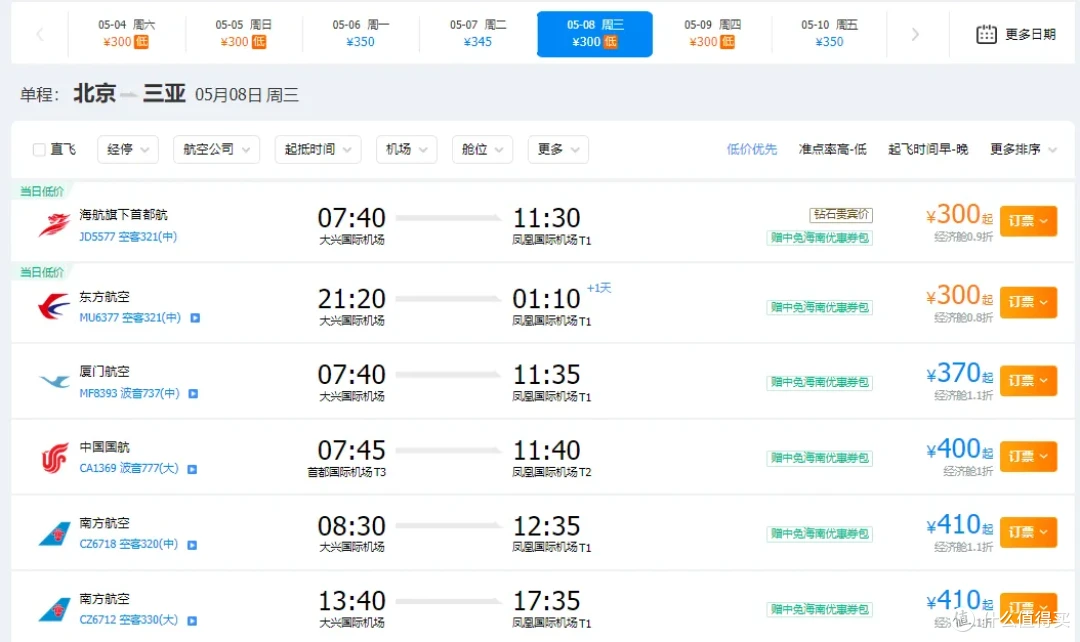The height and width of the screenshot is (642, 1080).
Task: Click the 中国国航 airline logo
Action: 54,457
